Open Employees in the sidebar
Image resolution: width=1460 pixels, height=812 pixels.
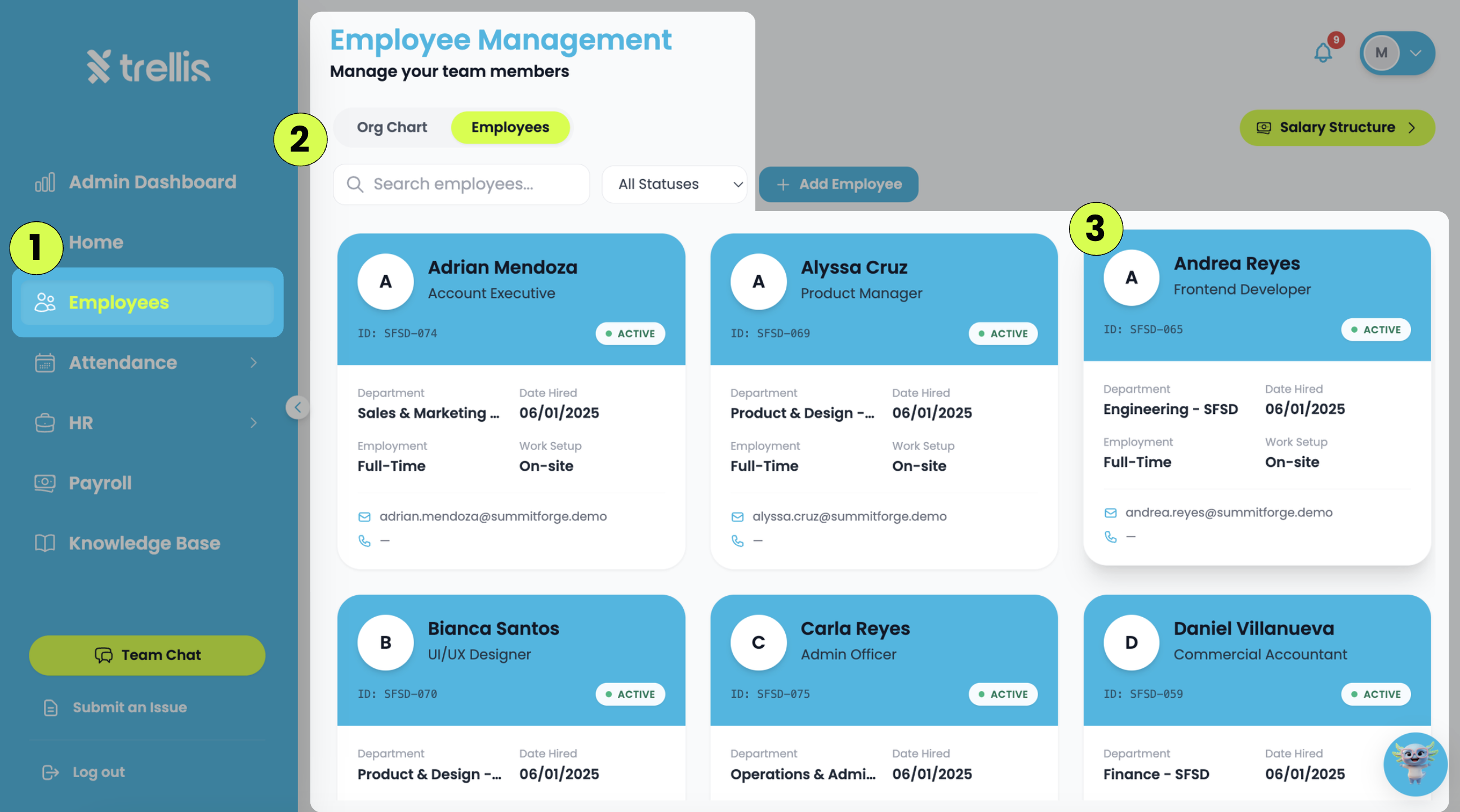click(x=148, y=302)
